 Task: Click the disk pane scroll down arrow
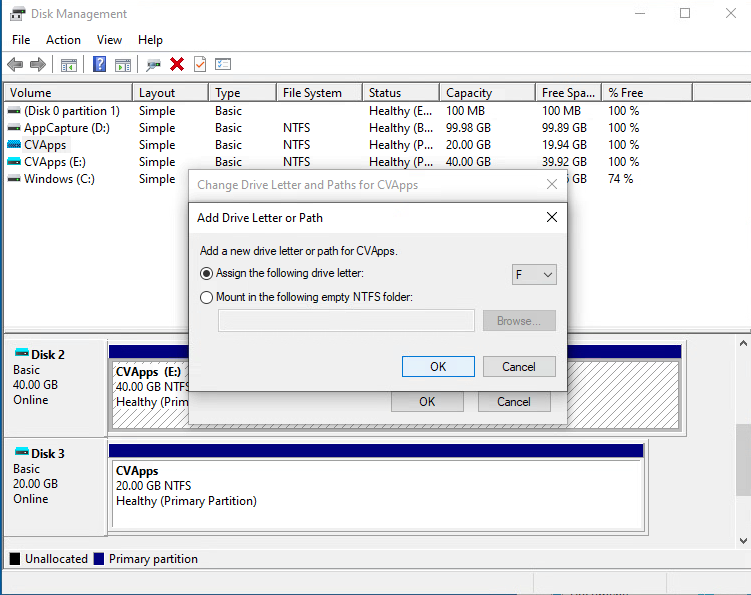pos(743,541)
